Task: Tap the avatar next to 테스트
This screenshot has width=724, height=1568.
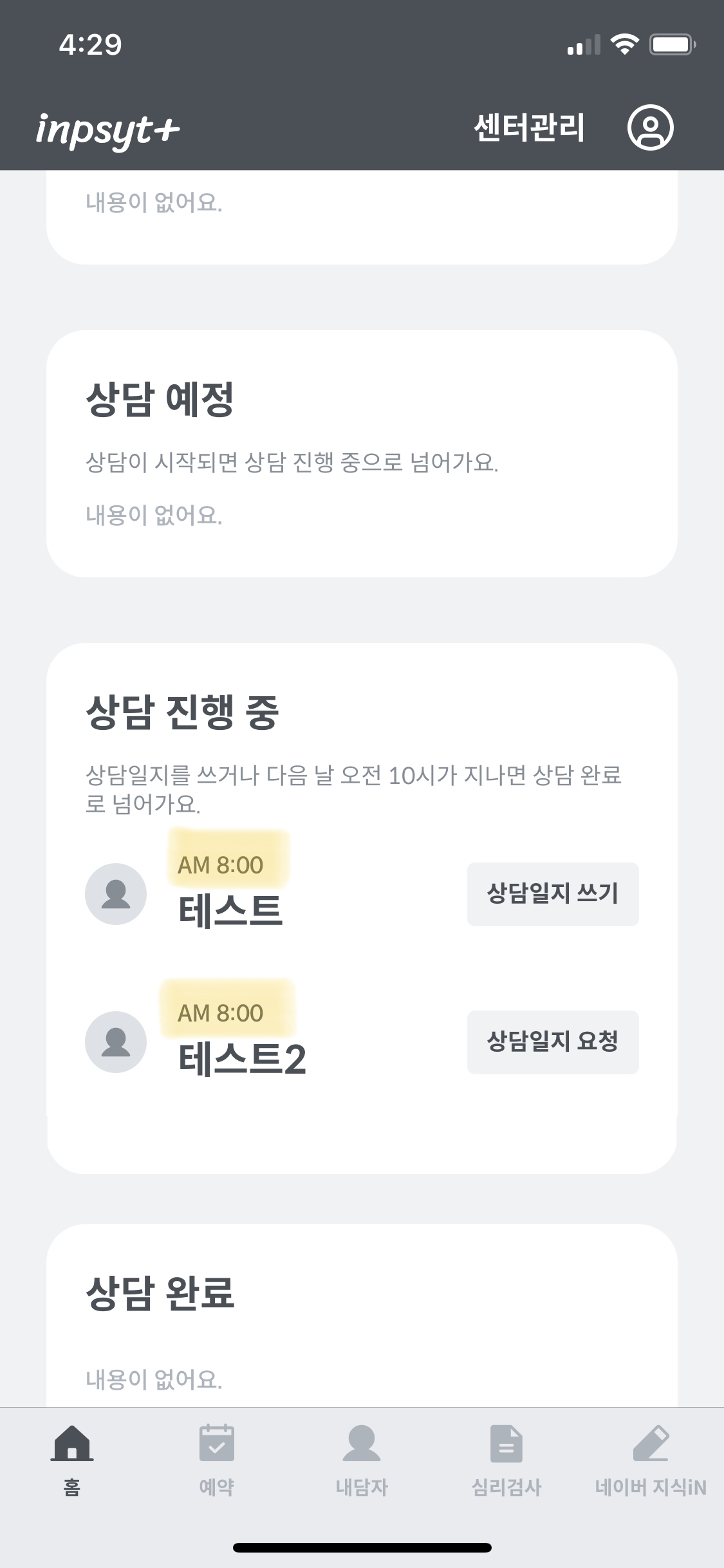Action: pyautogui.click(x=116, y=894)
